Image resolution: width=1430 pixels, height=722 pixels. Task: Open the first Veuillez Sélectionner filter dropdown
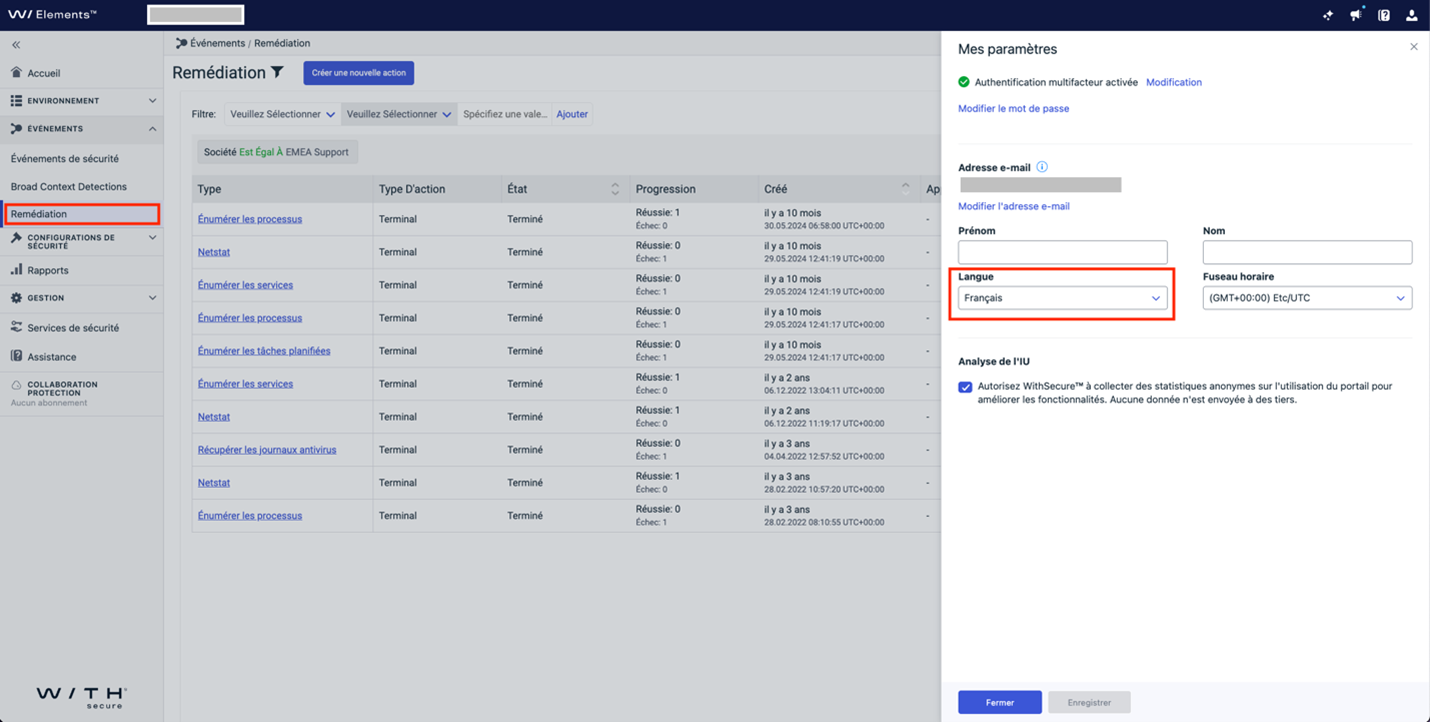282,114
